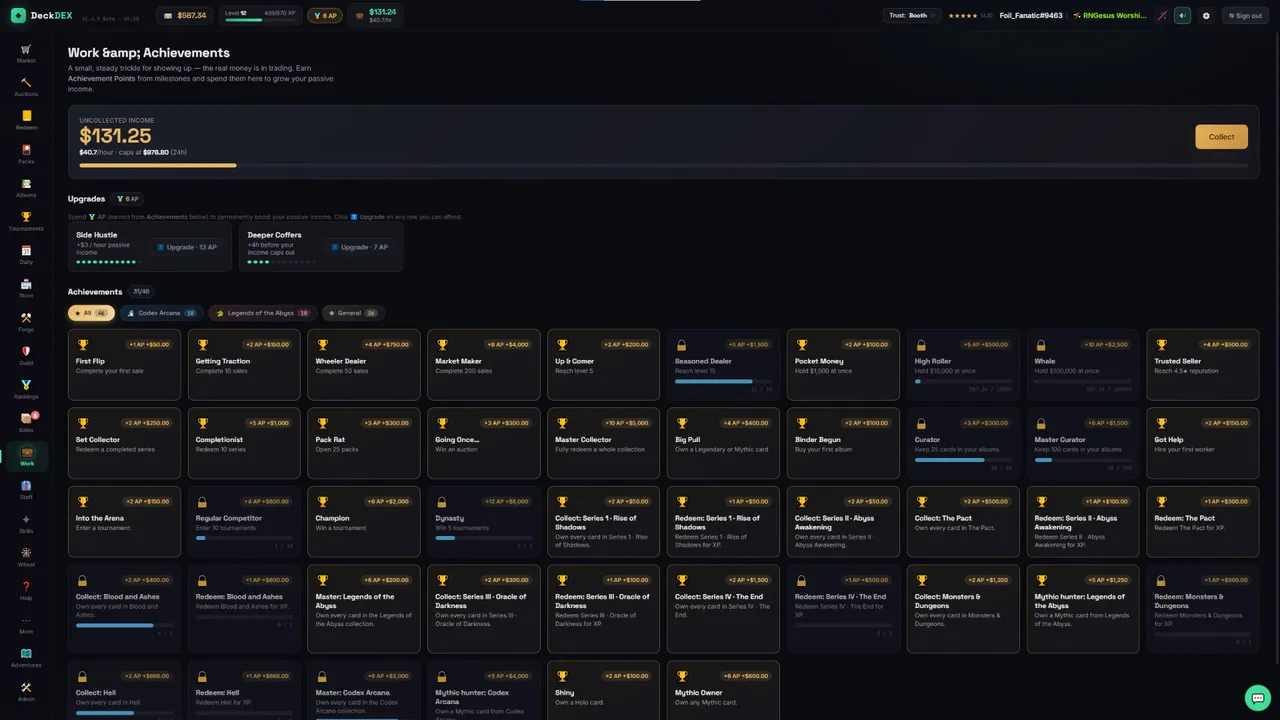Click the uncollected income progress bar

coord(664,165)
